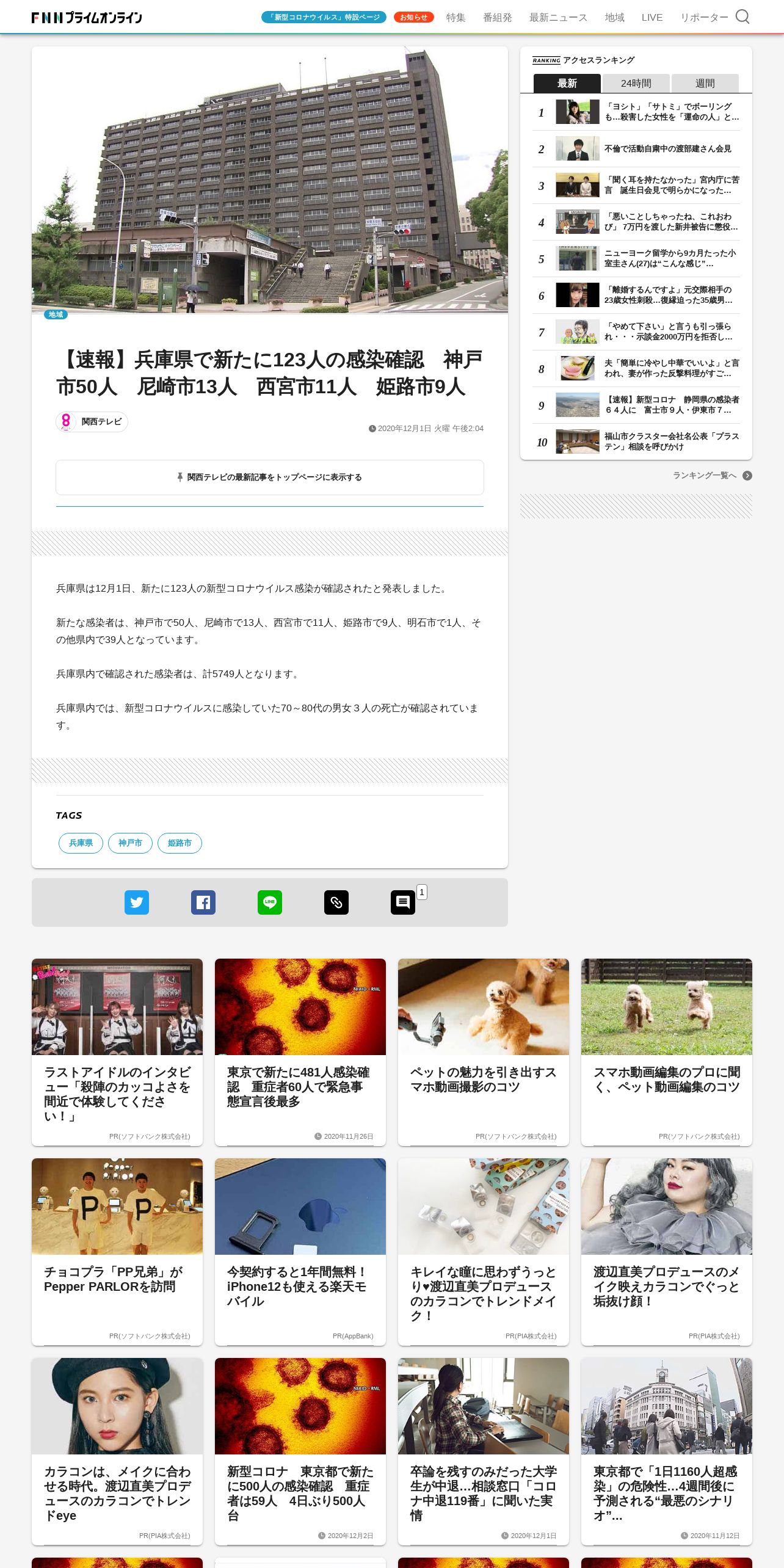784x1568 pixels.
Task: Open 「1日1160人超感染」 article card
Action: tap(667, 1451)
